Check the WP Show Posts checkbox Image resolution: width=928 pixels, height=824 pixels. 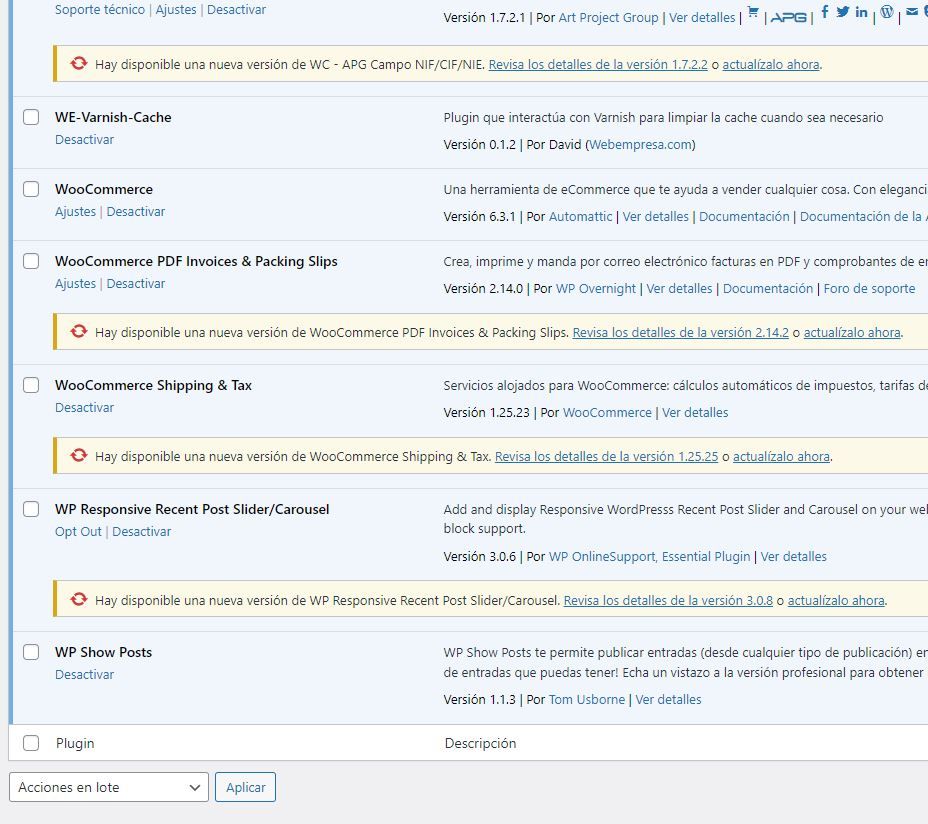pos(31,652)
